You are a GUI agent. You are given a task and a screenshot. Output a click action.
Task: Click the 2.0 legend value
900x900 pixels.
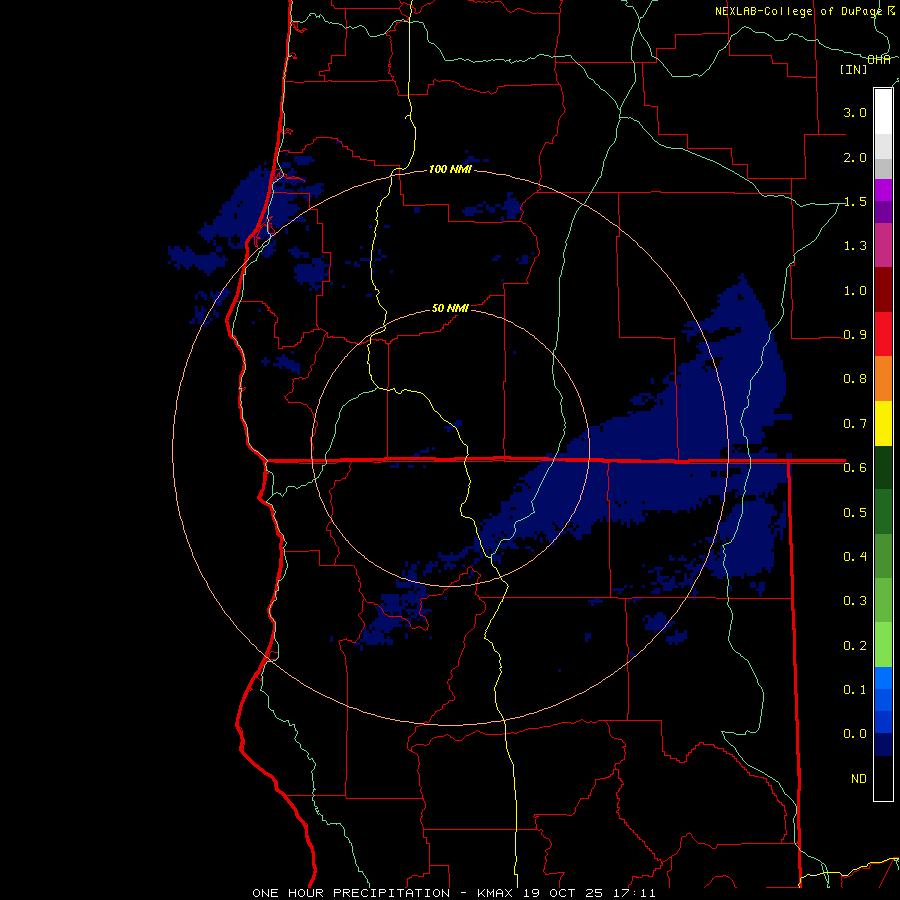pos(855,157)
